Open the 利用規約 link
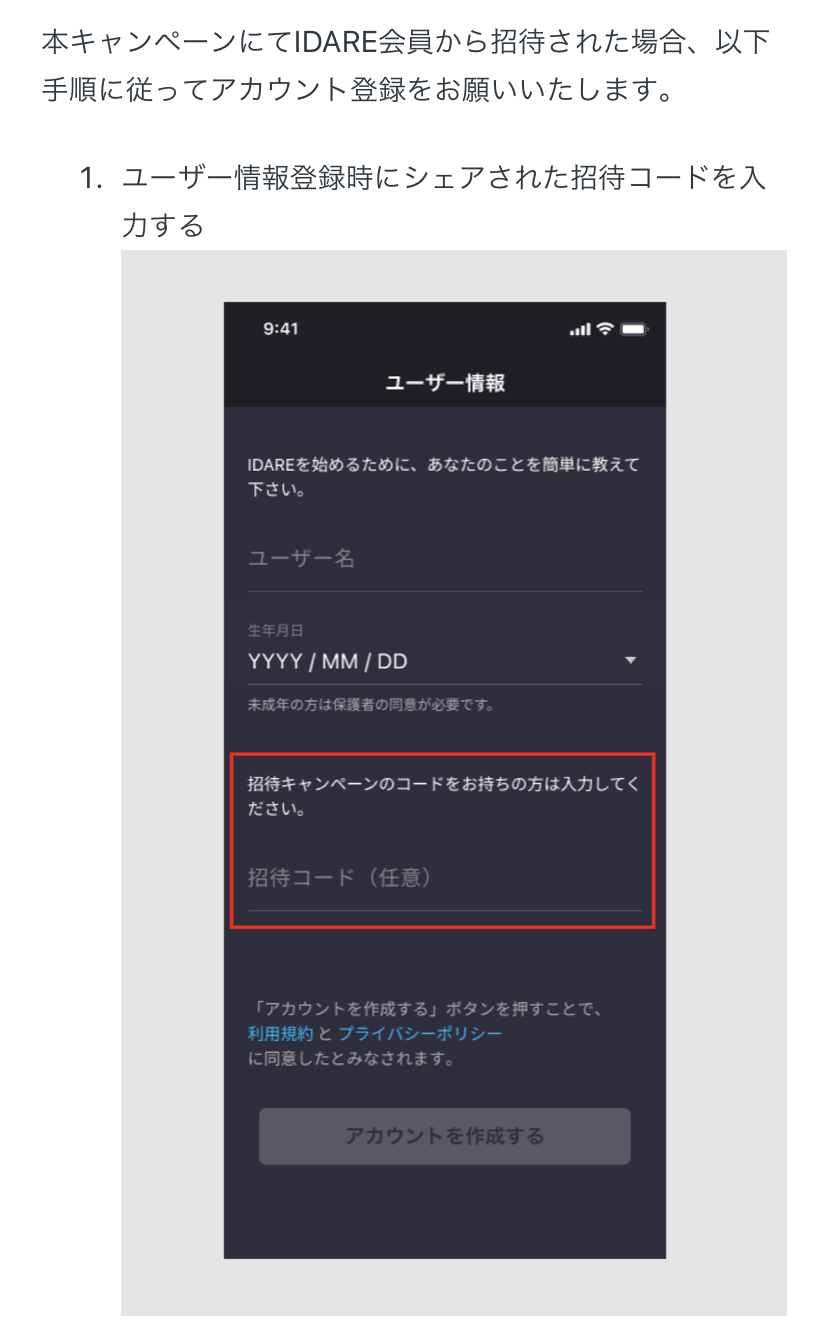 (x=281, y=1033)
